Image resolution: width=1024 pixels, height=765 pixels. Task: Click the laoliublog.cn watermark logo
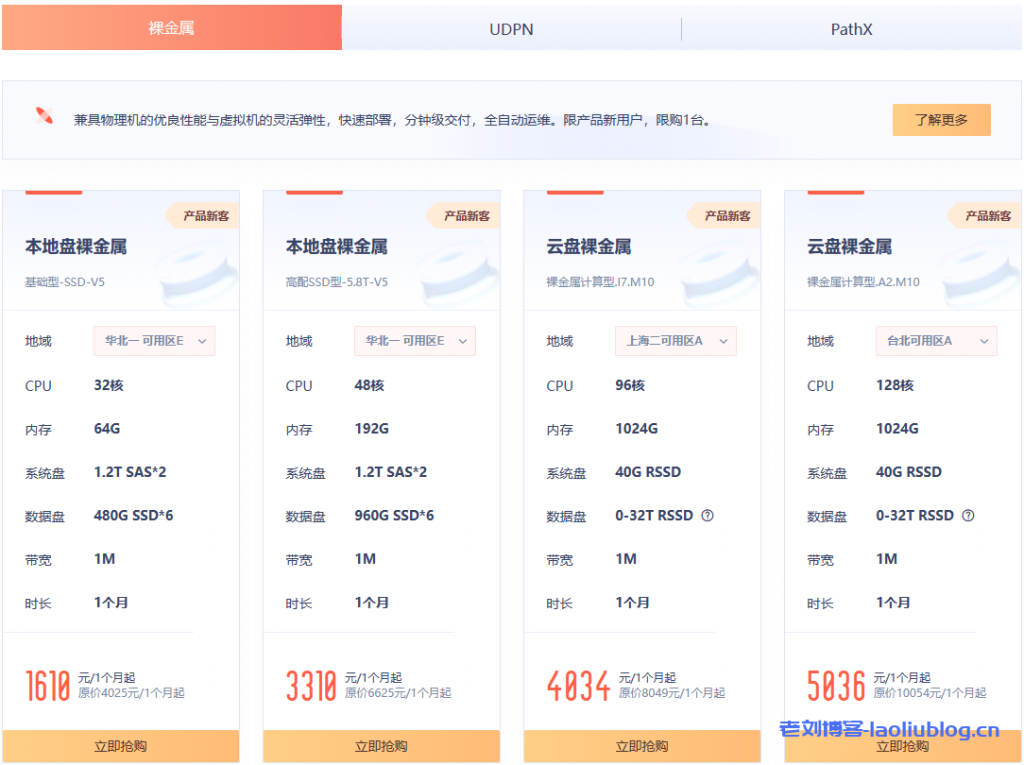pos(889,730)
